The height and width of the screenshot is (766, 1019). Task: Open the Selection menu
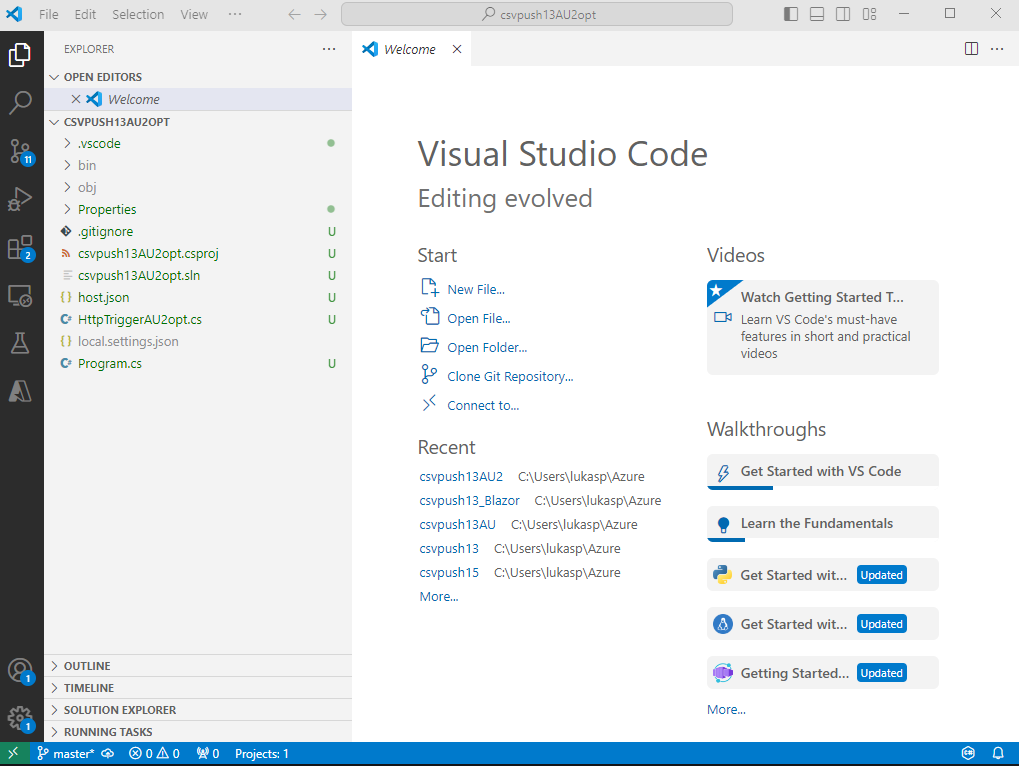(x=138, y=14)
